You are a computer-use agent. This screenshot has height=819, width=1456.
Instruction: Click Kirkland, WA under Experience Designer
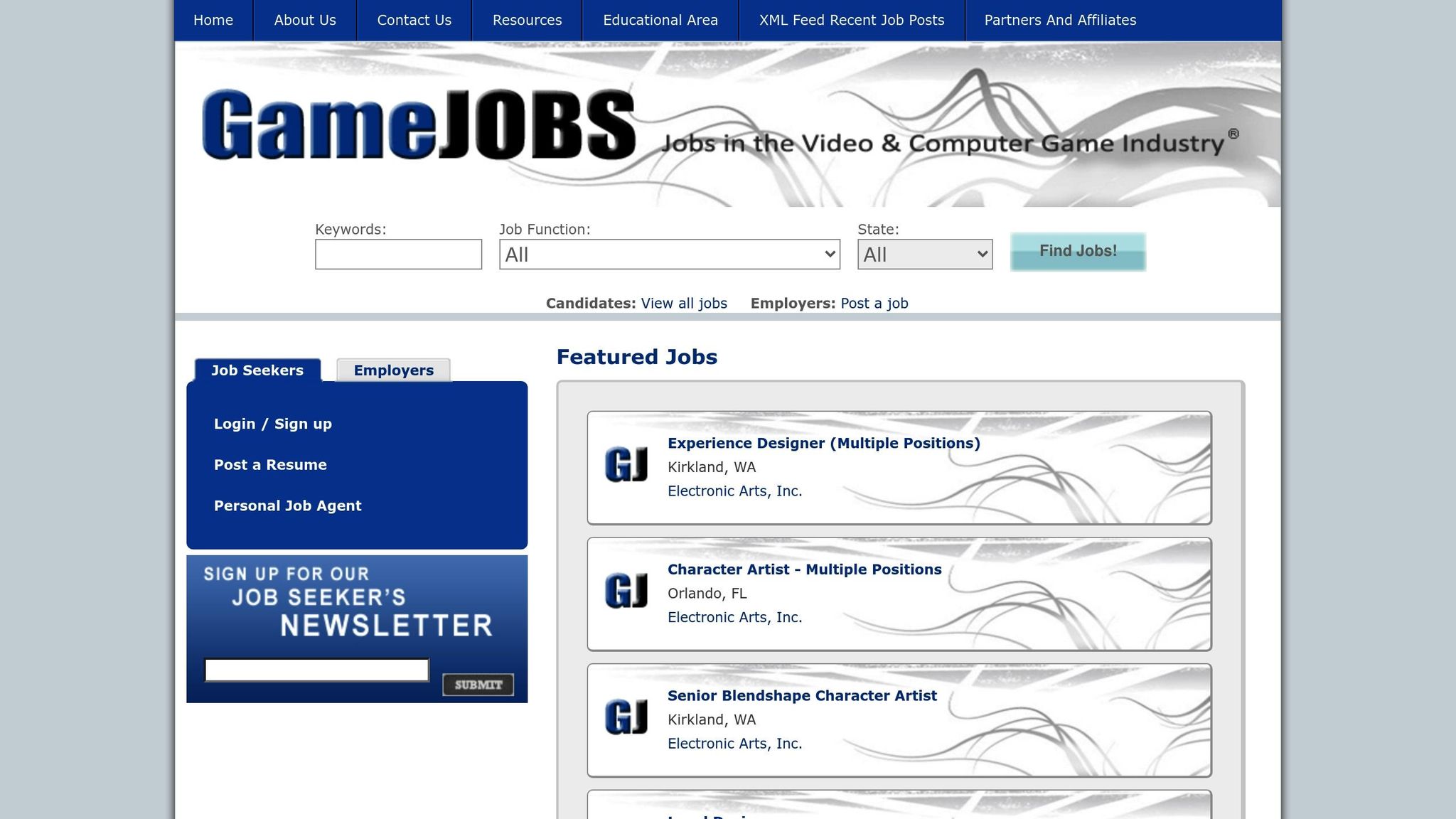[711, 468]
